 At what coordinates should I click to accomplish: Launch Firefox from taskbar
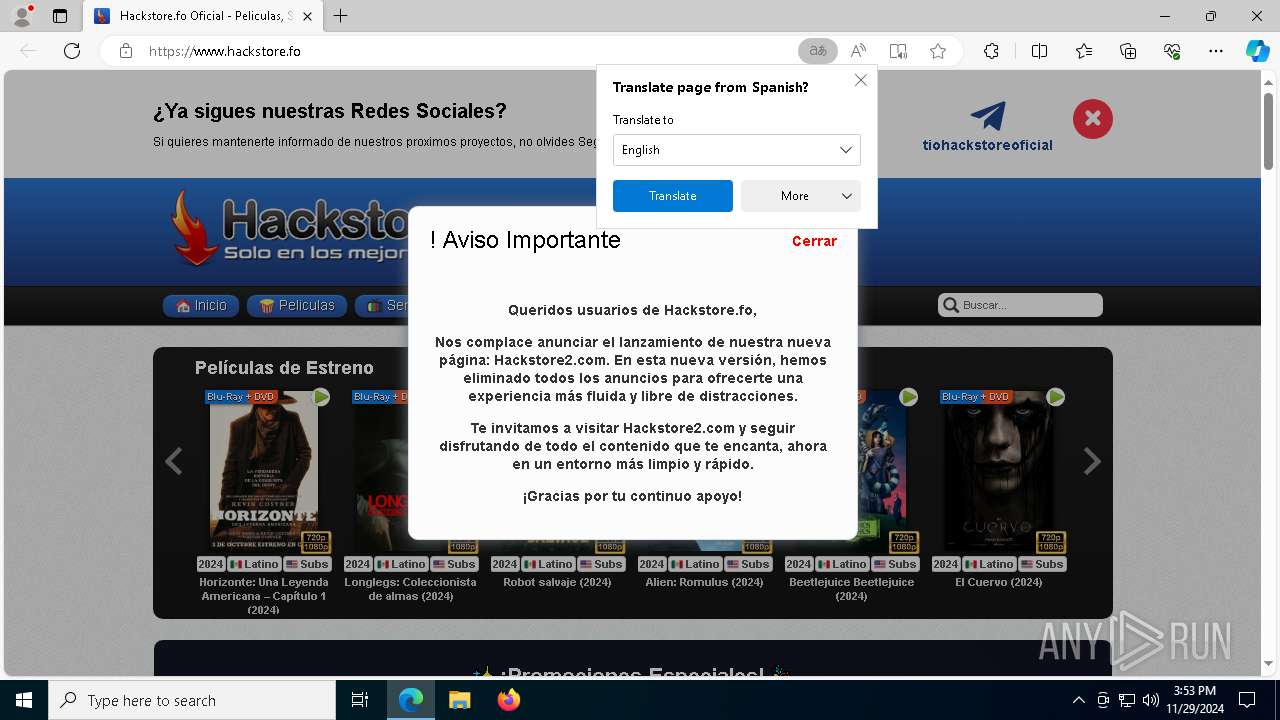point(509,700)
